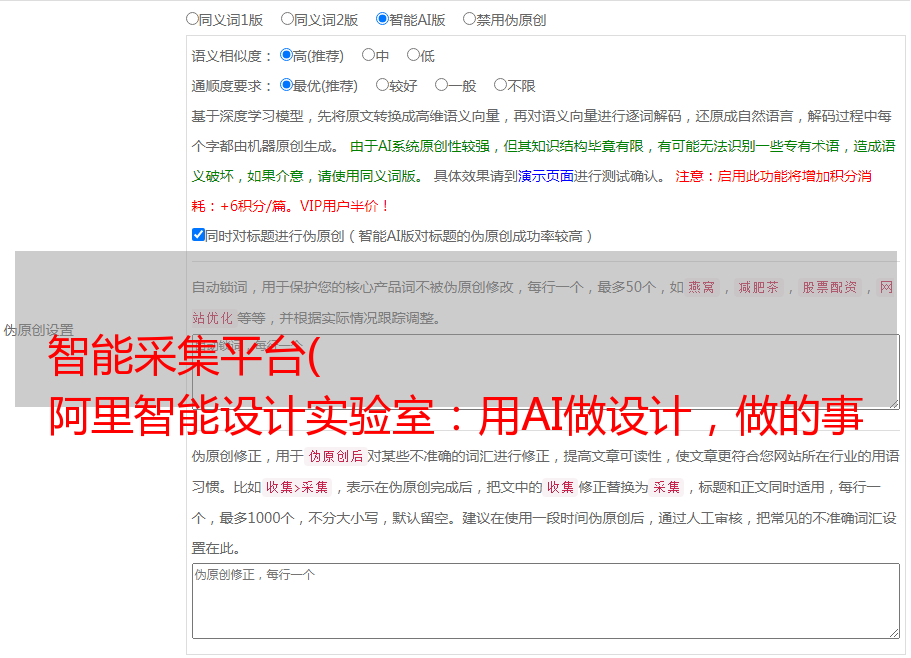Set 通顺度要求 to 最优(推荐)
Image resolution: width=911 pixels, height=658 pixels.
(287, 86)
